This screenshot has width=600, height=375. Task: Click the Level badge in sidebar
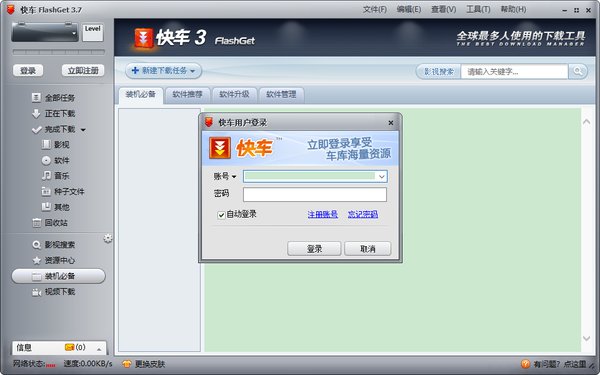[x=93, y=33]
